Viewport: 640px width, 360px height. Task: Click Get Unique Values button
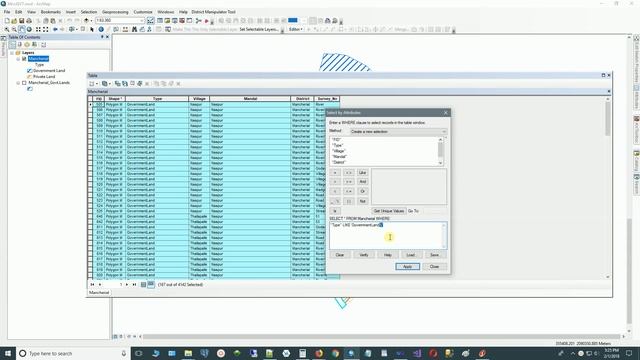pyautogui.click(x=389, y=211)
